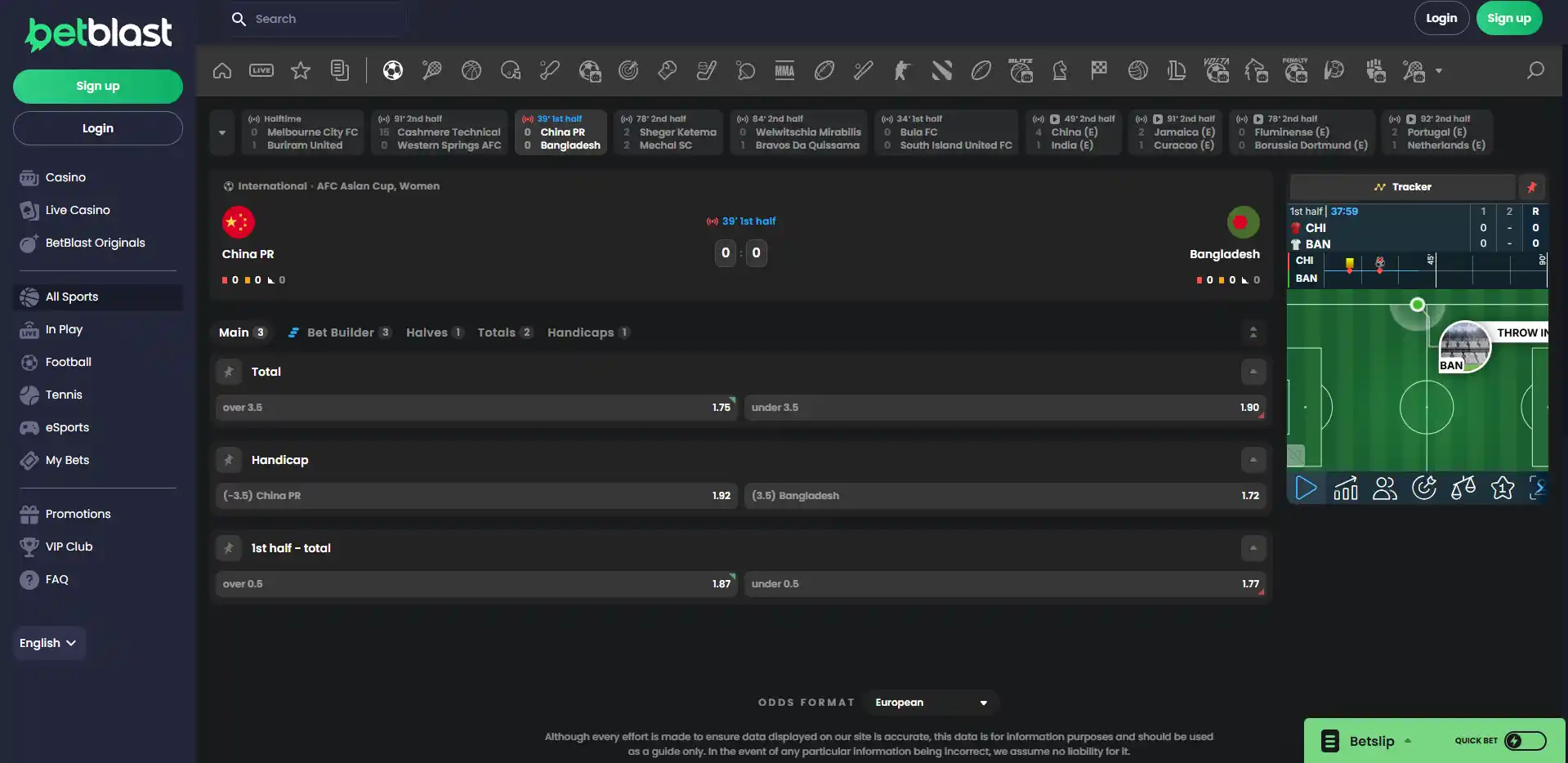Click the statistics bar chart icon in tracker

1346,488
